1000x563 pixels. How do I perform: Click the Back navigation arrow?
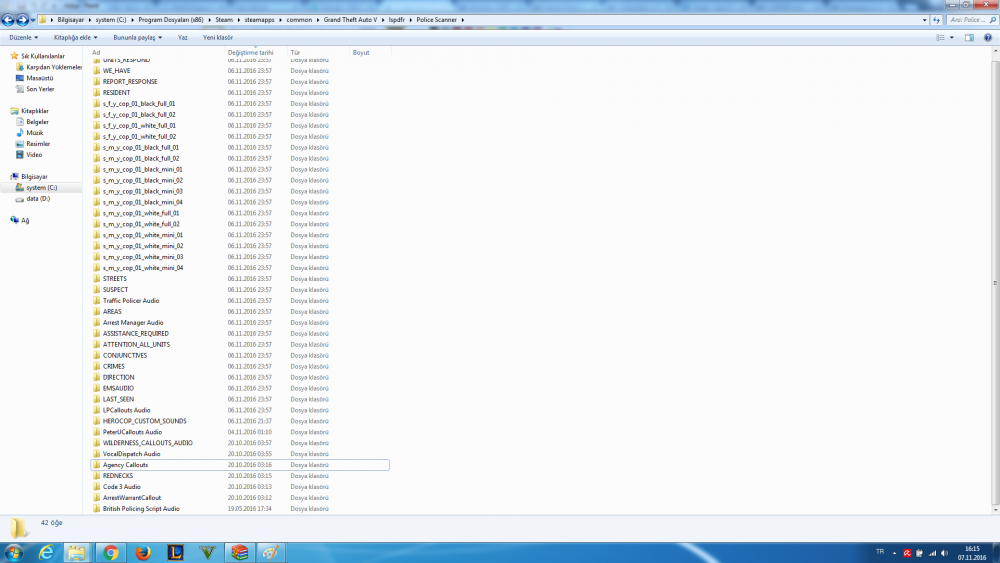click(8, 20)
